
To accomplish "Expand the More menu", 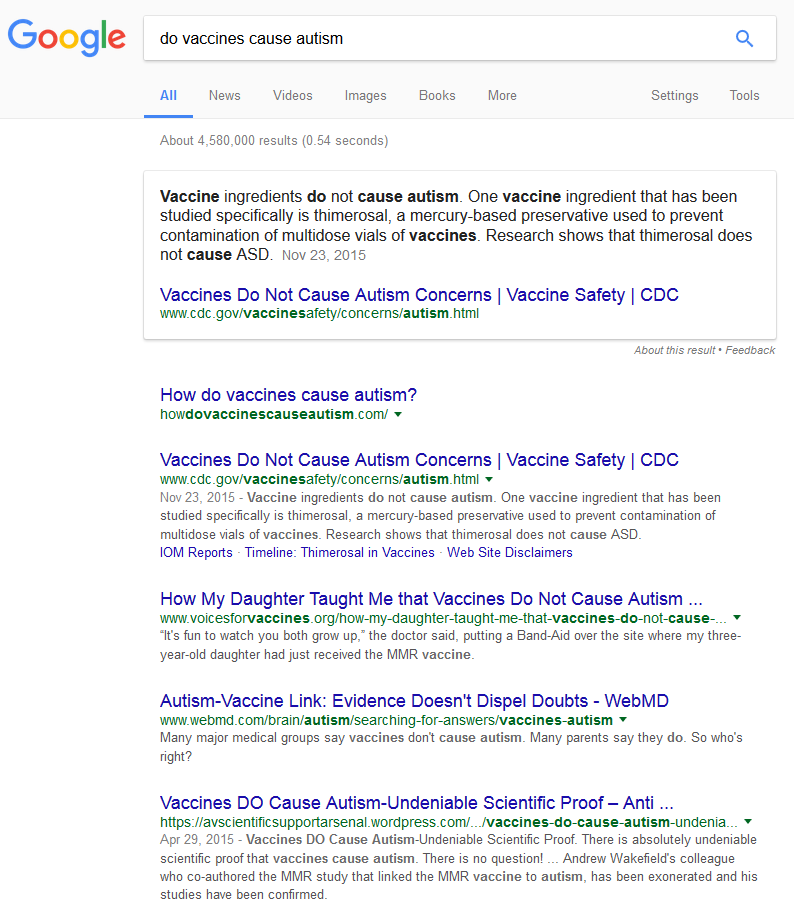I will (x=502, y=96).
